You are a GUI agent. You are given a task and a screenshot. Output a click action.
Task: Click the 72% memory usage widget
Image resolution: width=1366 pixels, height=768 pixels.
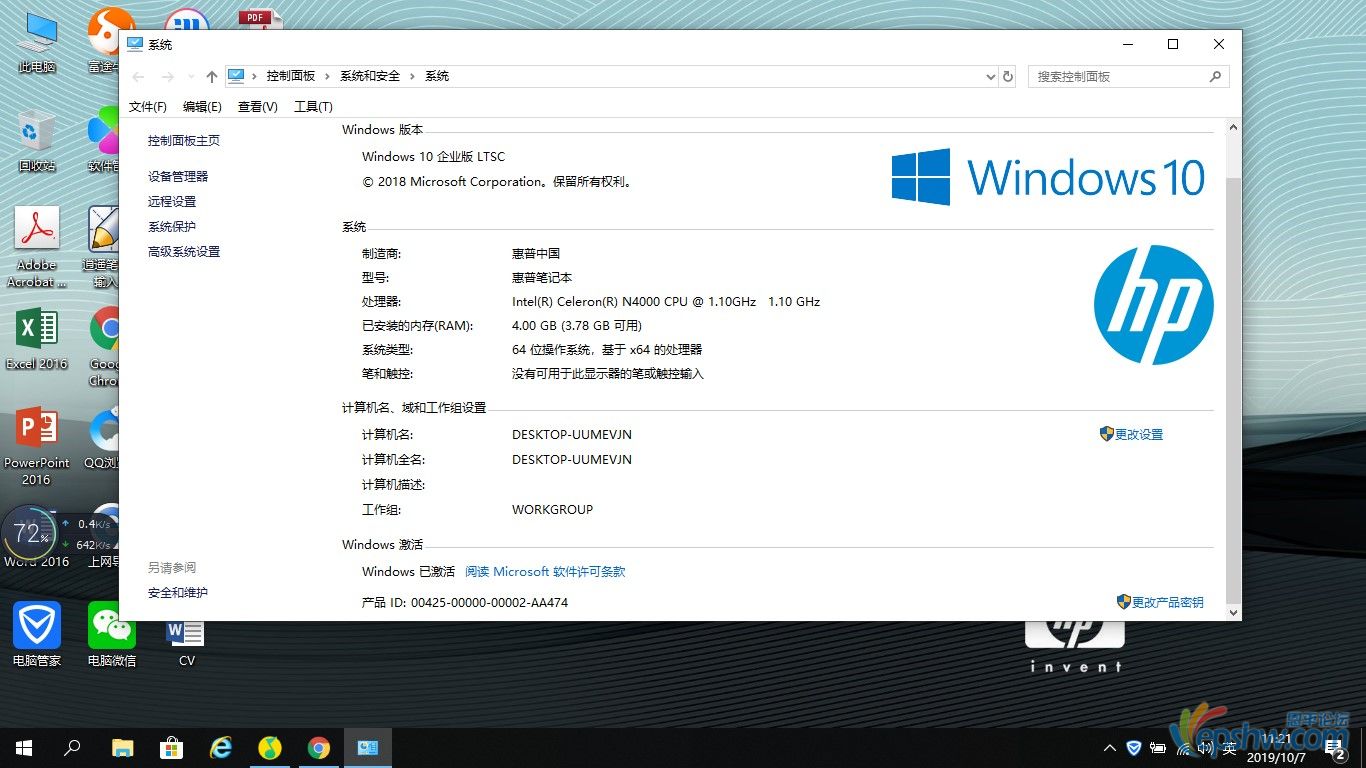(32, 533)
